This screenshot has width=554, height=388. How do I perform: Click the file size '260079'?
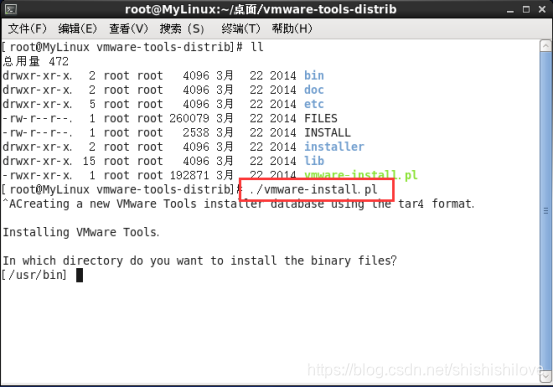pos(189,118)
